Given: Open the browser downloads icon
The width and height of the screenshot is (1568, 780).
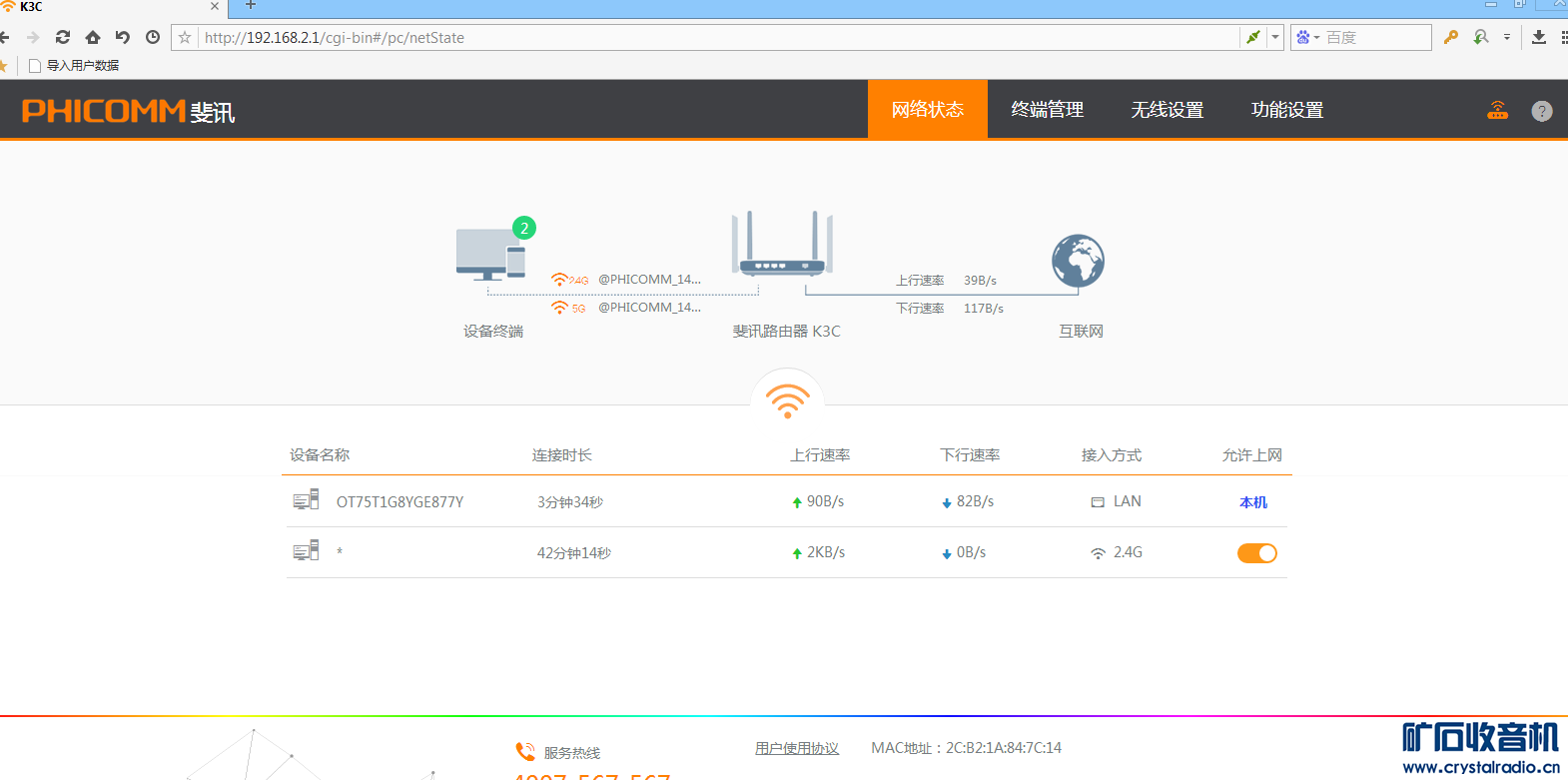Looking at the screenshot, I should click(1539, 37).
